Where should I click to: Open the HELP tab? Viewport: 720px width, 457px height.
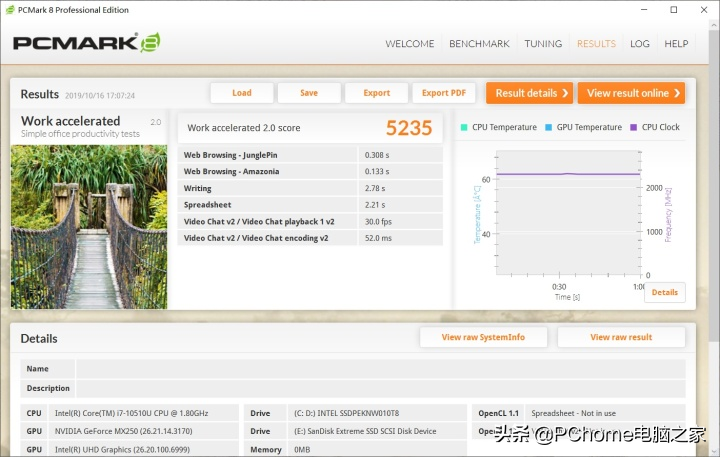676,44
